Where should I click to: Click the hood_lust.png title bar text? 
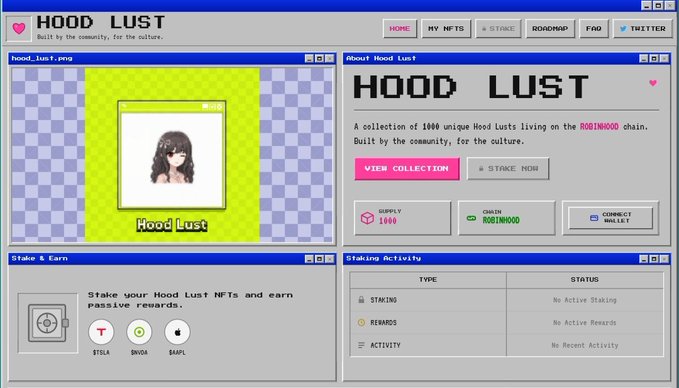coord(42,58)
